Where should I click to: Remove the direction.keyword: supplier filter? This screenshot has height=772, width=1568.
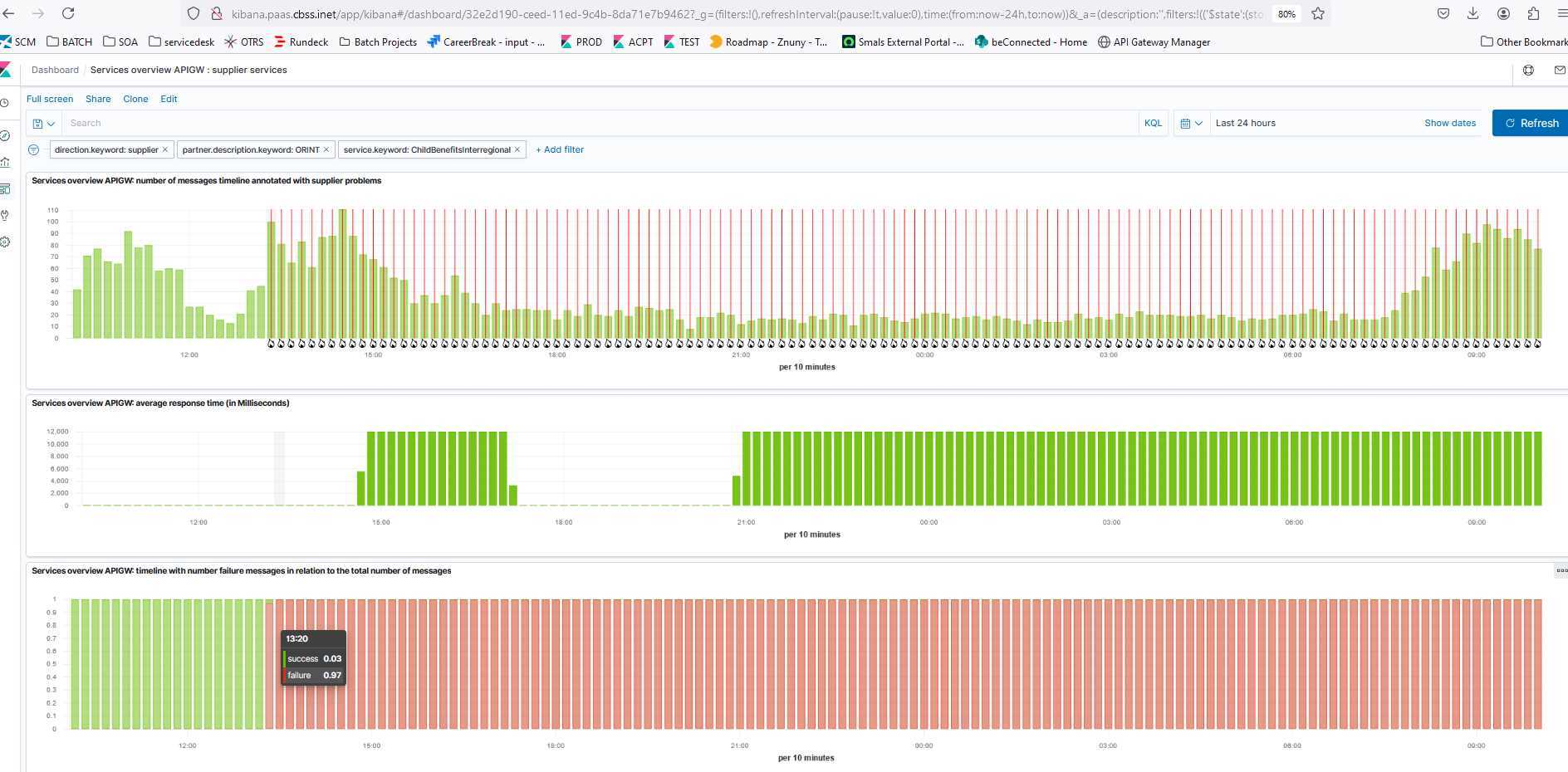(x=165, y=150)
